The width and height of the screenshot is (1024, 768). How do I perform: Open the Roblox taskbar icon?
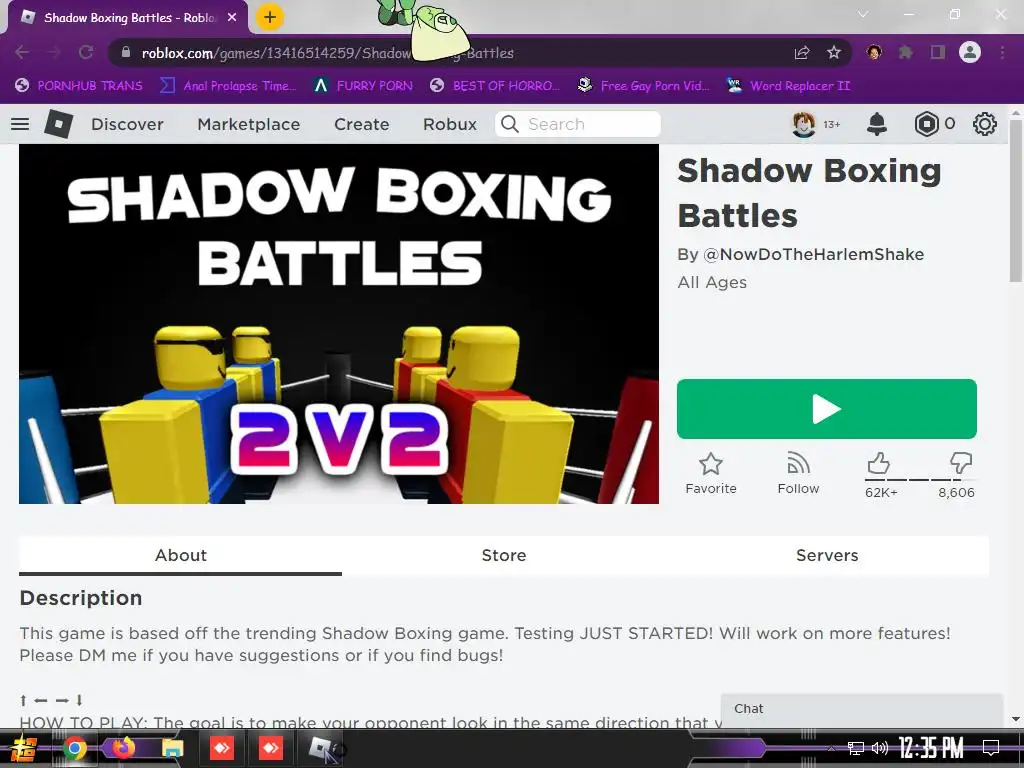[x=321, y=748]
